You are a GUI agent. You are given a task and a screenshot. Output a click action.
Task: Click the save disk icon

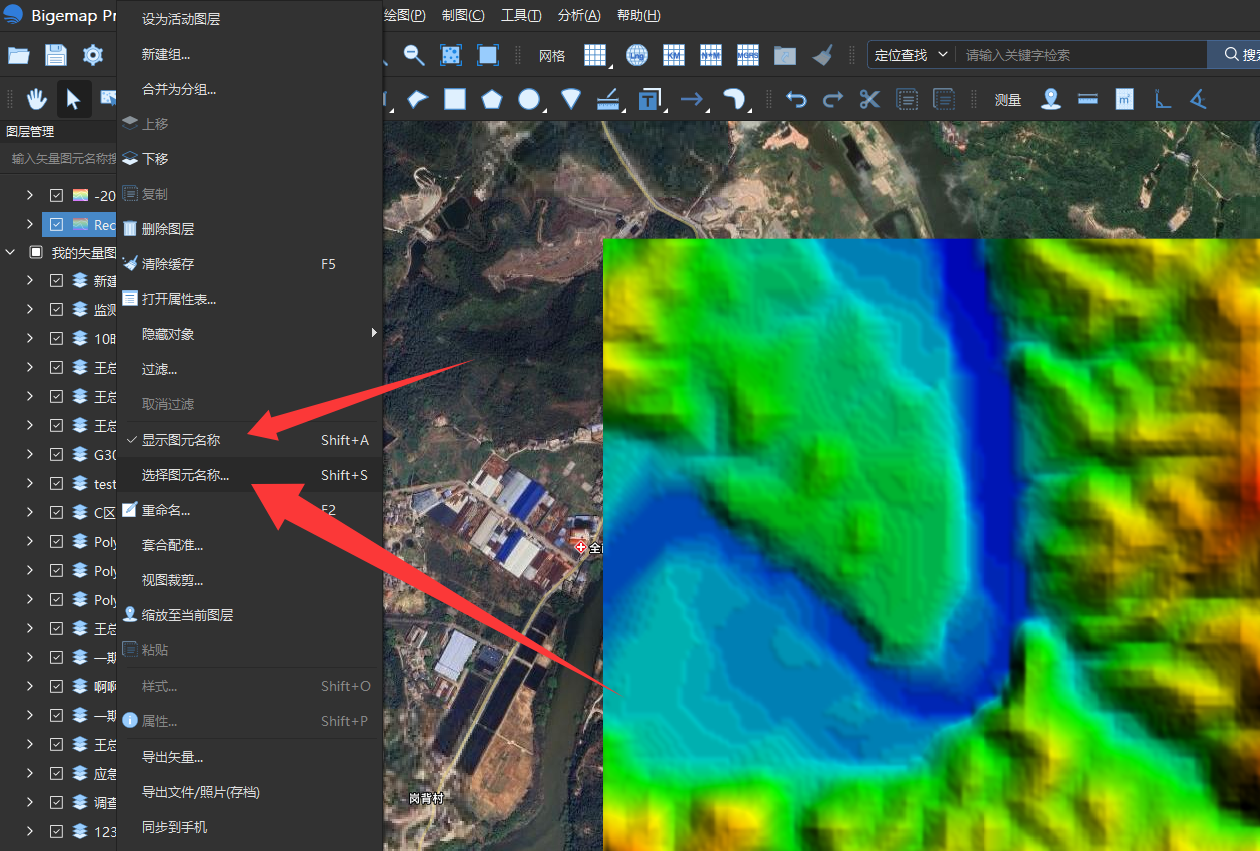pos(56,55)
